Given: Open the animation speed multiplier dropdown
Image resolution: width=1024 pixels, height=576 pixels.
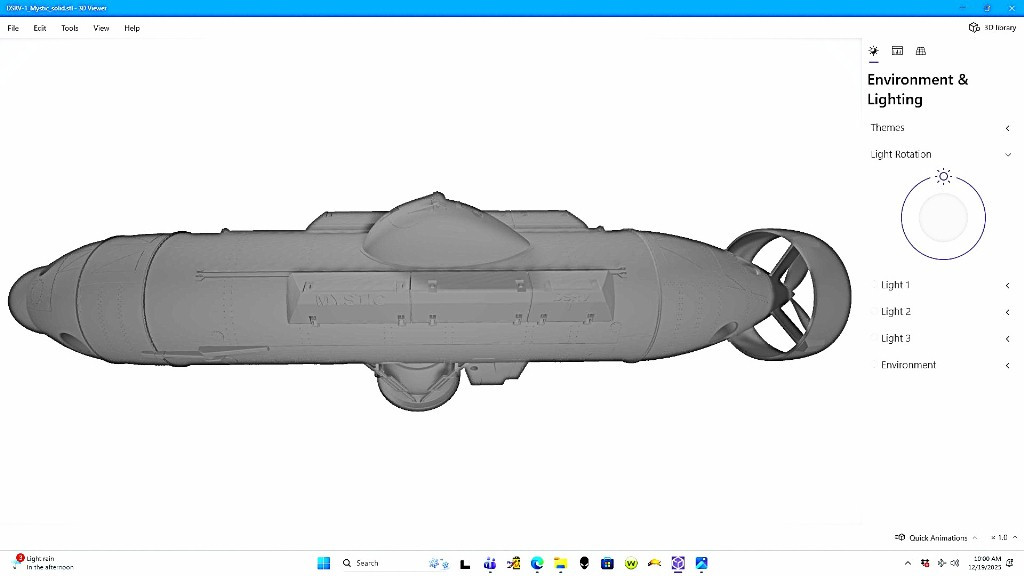Looking at the screenshot, I should coord(1000,538).
